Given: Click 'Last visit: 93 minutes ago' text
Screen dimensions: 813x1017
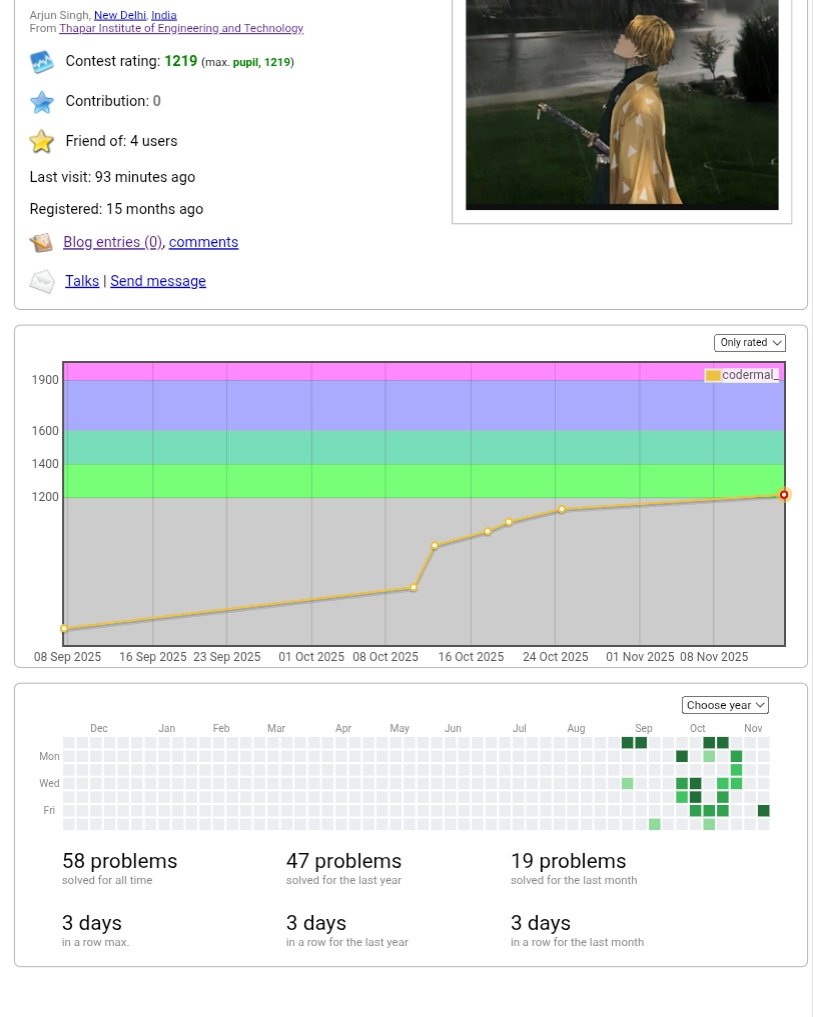Looking at the screenshot, I should click(112, 177).
